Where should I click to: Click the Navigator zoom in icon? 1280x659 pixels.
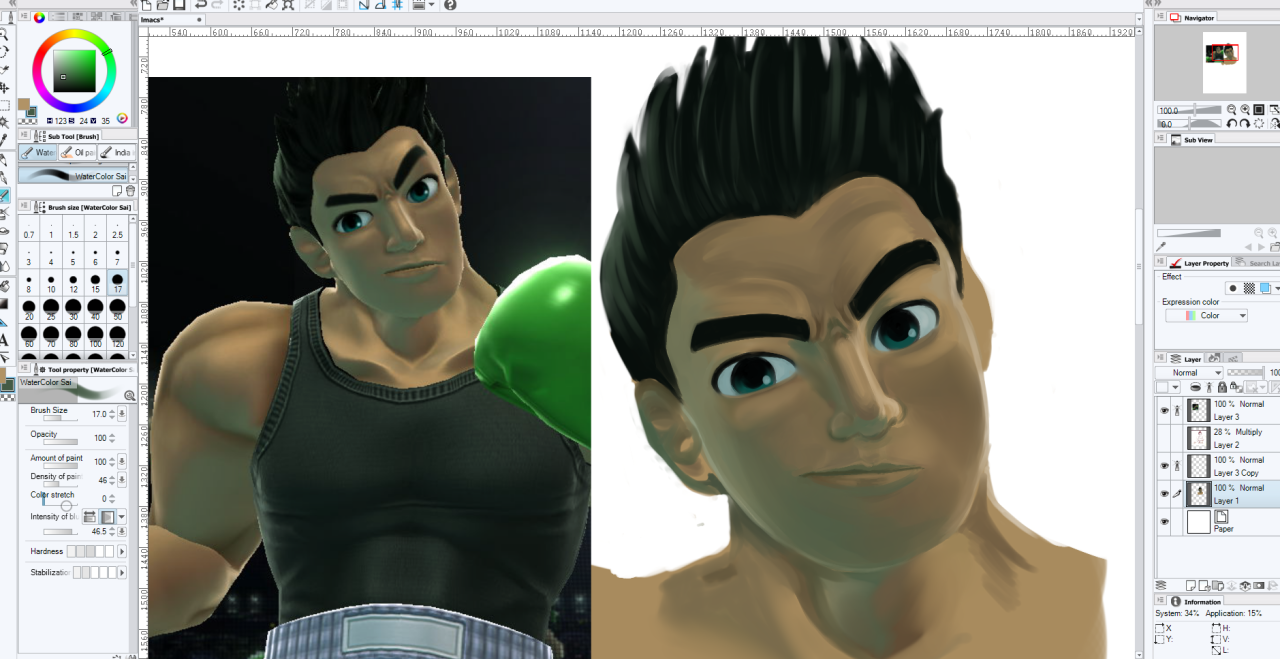pyautogui.click(x=1243, y=110)
